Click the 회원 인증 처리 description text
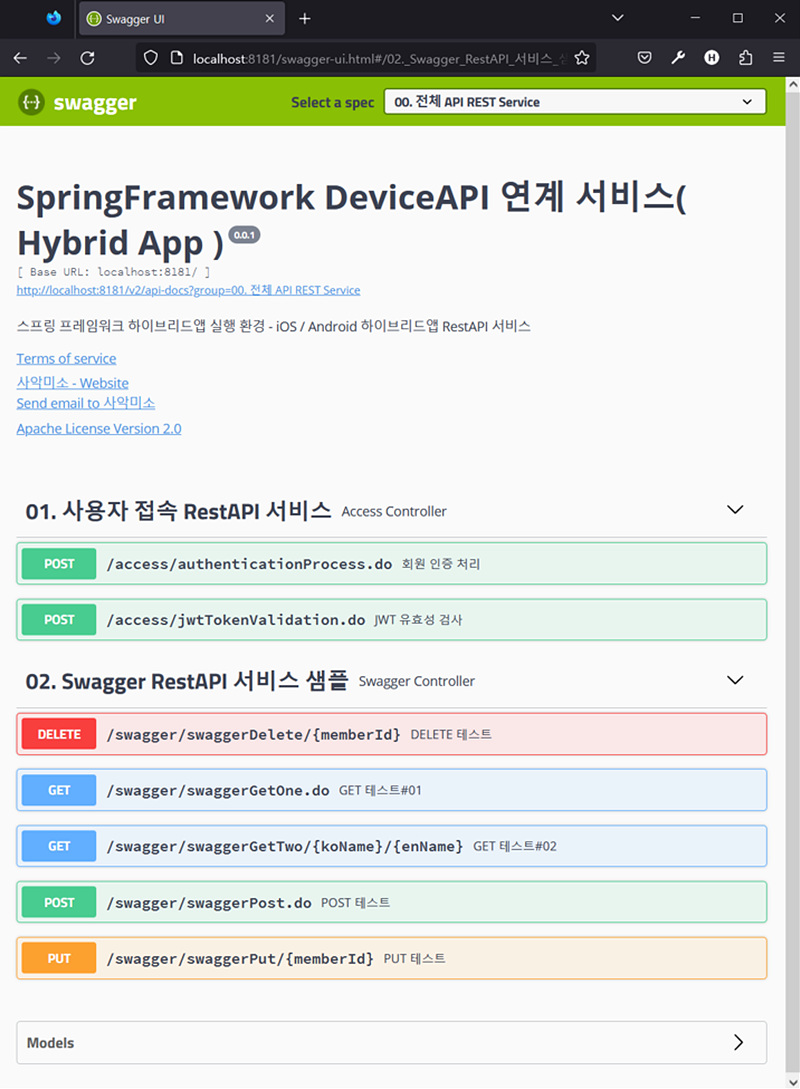The image size is (800, 1089). [x=441, y=564]
